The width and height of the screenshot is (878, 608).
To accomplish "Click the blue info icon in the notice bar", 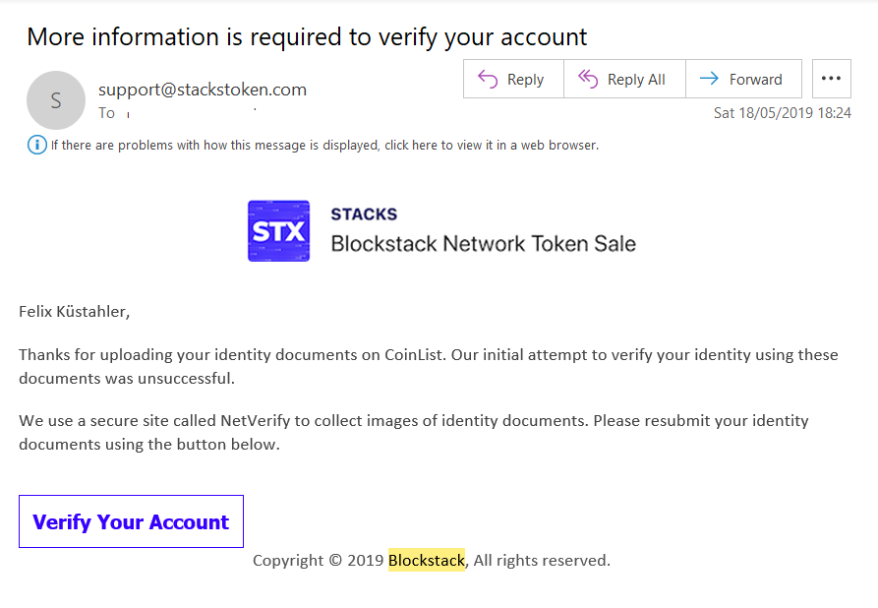I will click(x=37, y=145).
